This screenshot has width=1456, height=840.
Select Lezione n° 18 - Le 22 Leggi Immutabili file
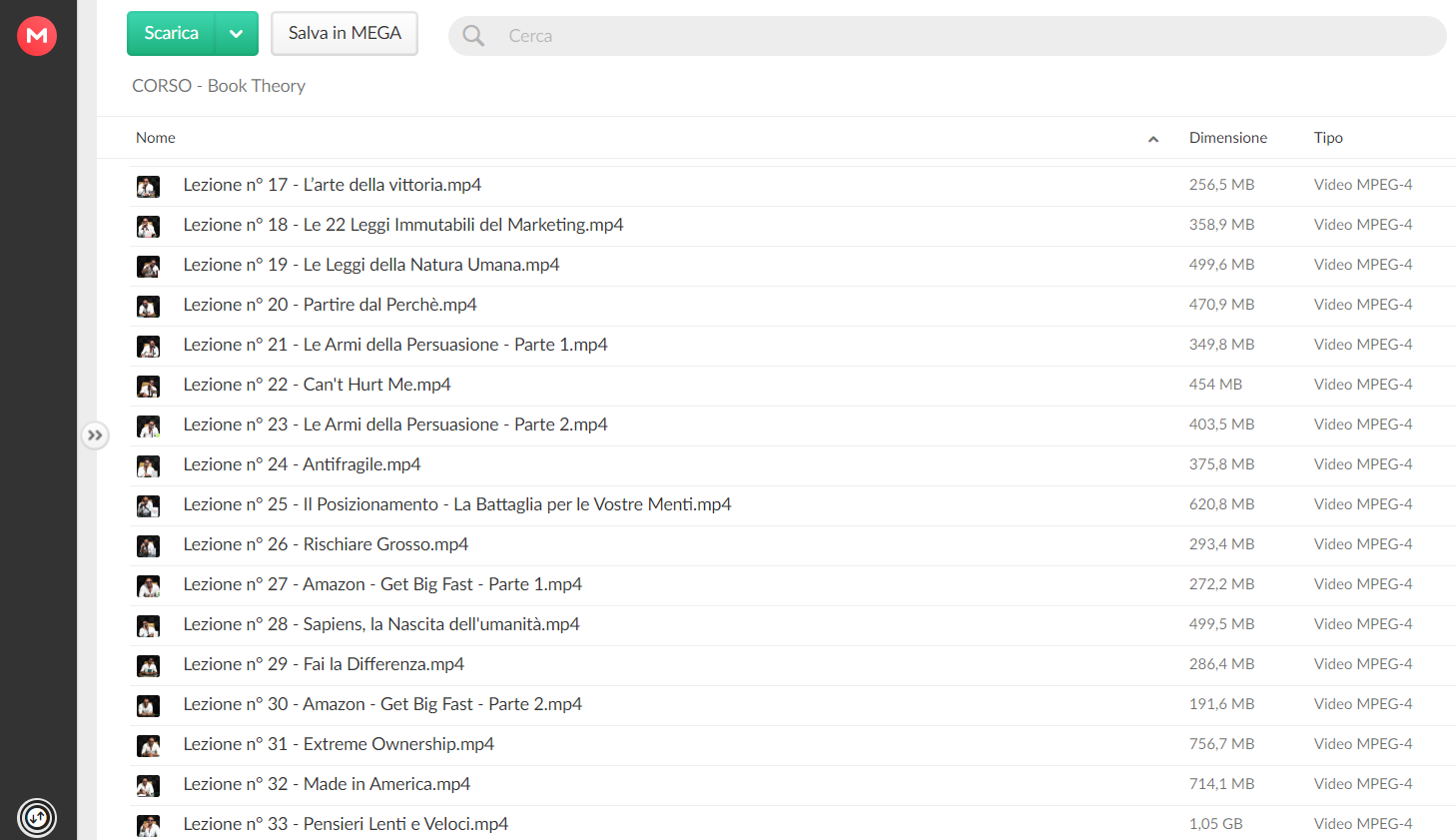402,225
